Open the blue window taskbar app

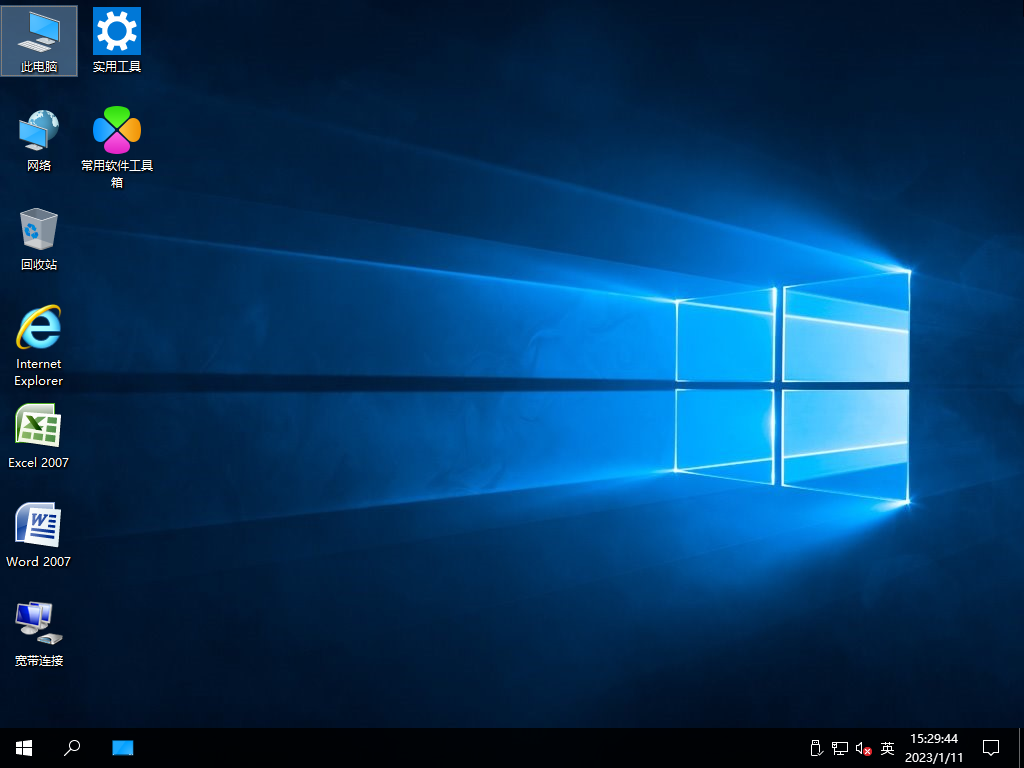point(123,748)
